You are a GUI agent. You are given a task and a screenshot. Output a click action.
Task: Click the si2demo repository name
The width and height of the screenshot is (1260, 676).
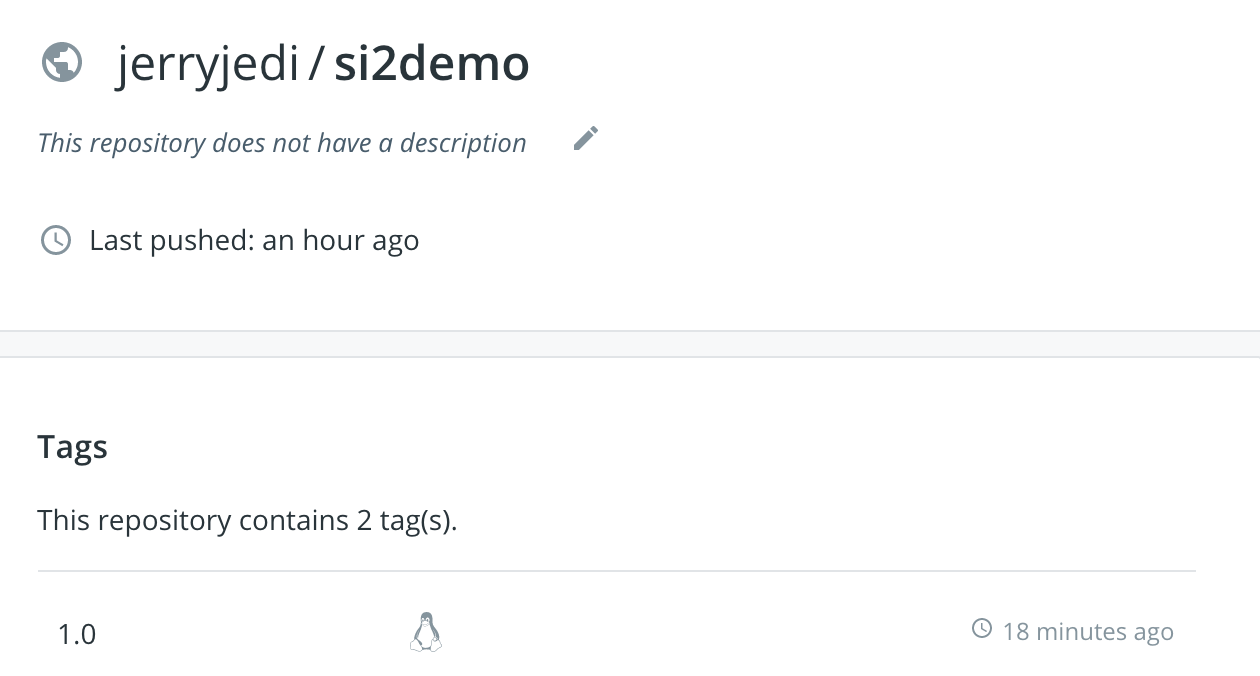coord(432,63)
